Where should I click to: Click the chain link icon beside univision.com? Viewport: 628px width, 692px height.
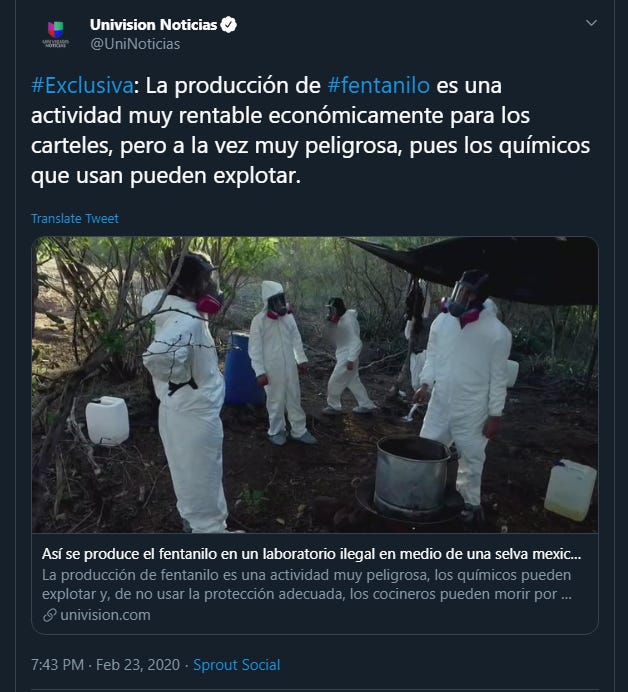49,615
